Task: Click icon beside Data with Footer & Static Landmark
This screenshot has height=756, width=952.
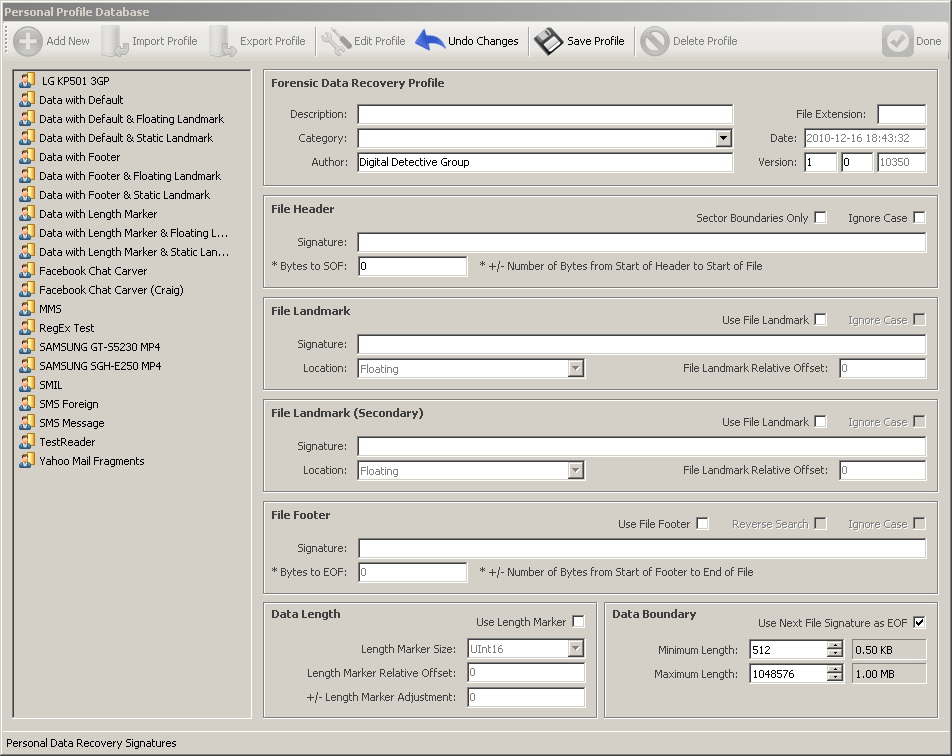Action: 27,194
